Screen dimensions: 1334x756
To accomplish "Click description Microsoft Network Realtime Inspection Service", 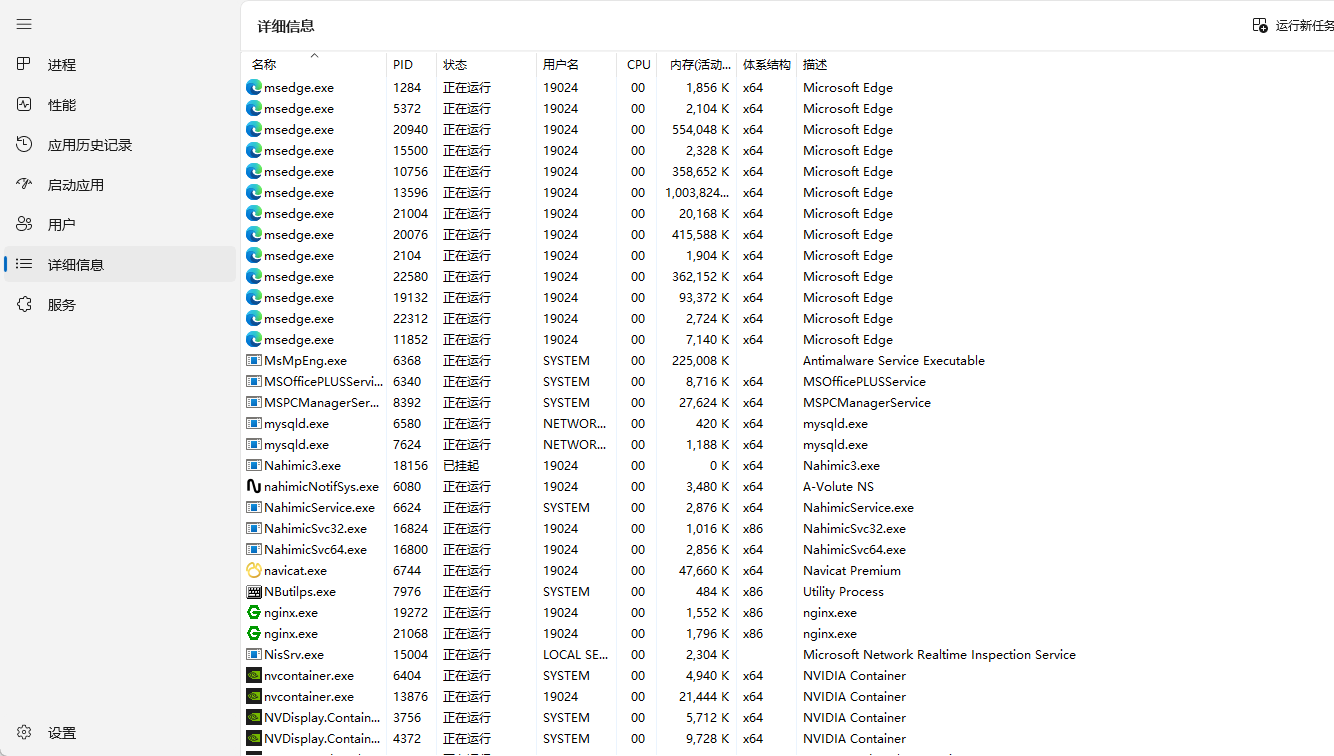I will (939, 654).
